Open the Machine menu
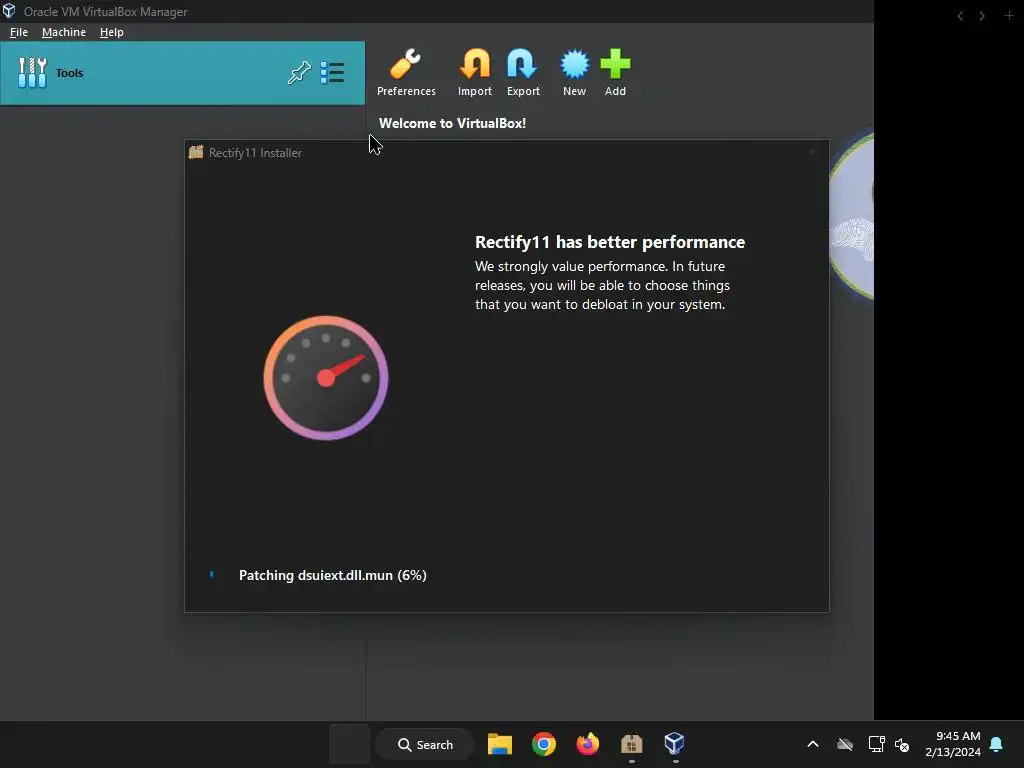Screen dimensions: 1024x768 [64, 32]
